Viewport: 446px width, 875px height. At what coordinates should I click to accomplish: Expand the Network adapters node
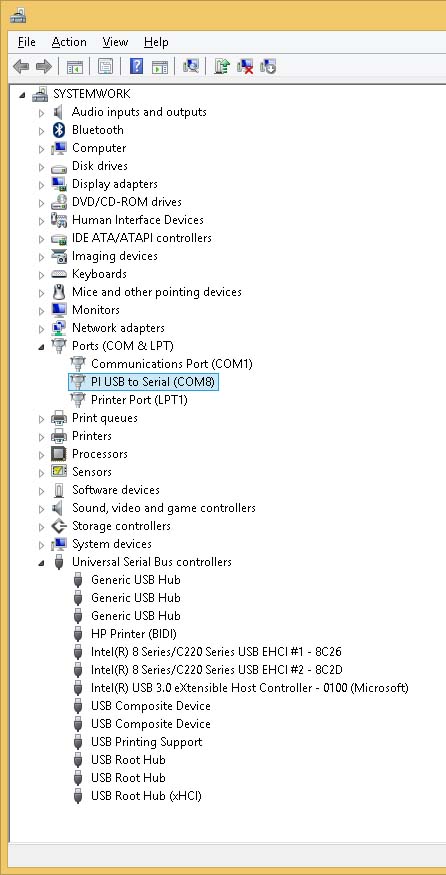41,329
